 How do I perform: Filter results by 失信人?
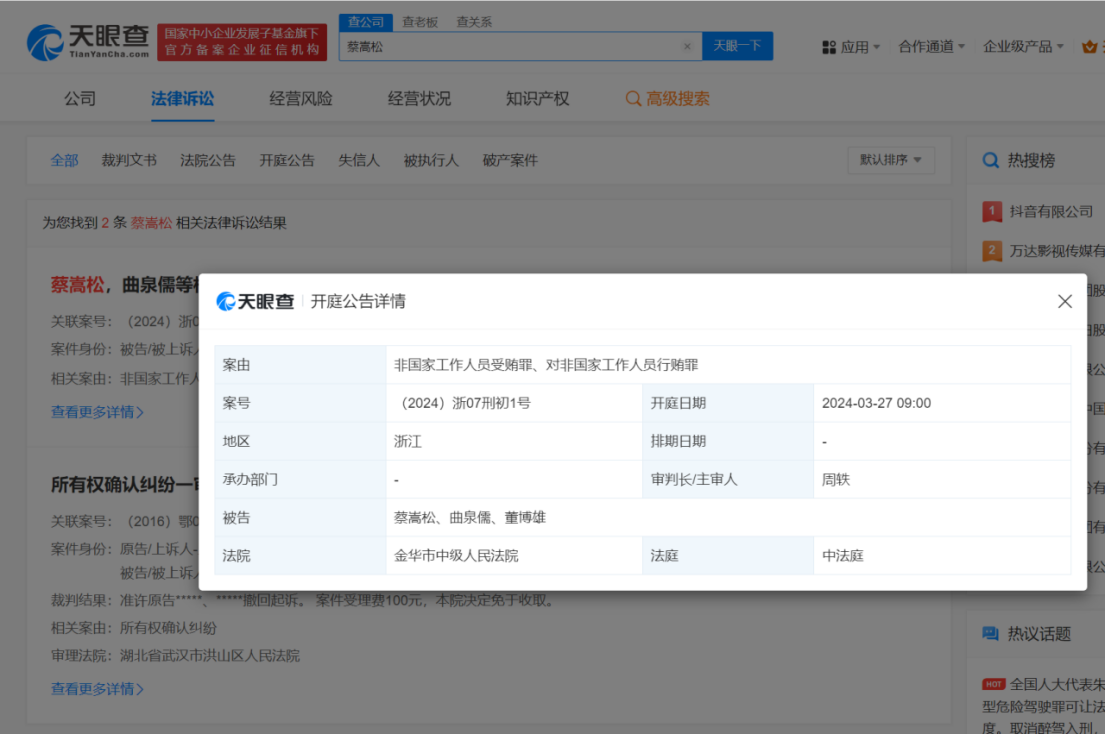359,160
